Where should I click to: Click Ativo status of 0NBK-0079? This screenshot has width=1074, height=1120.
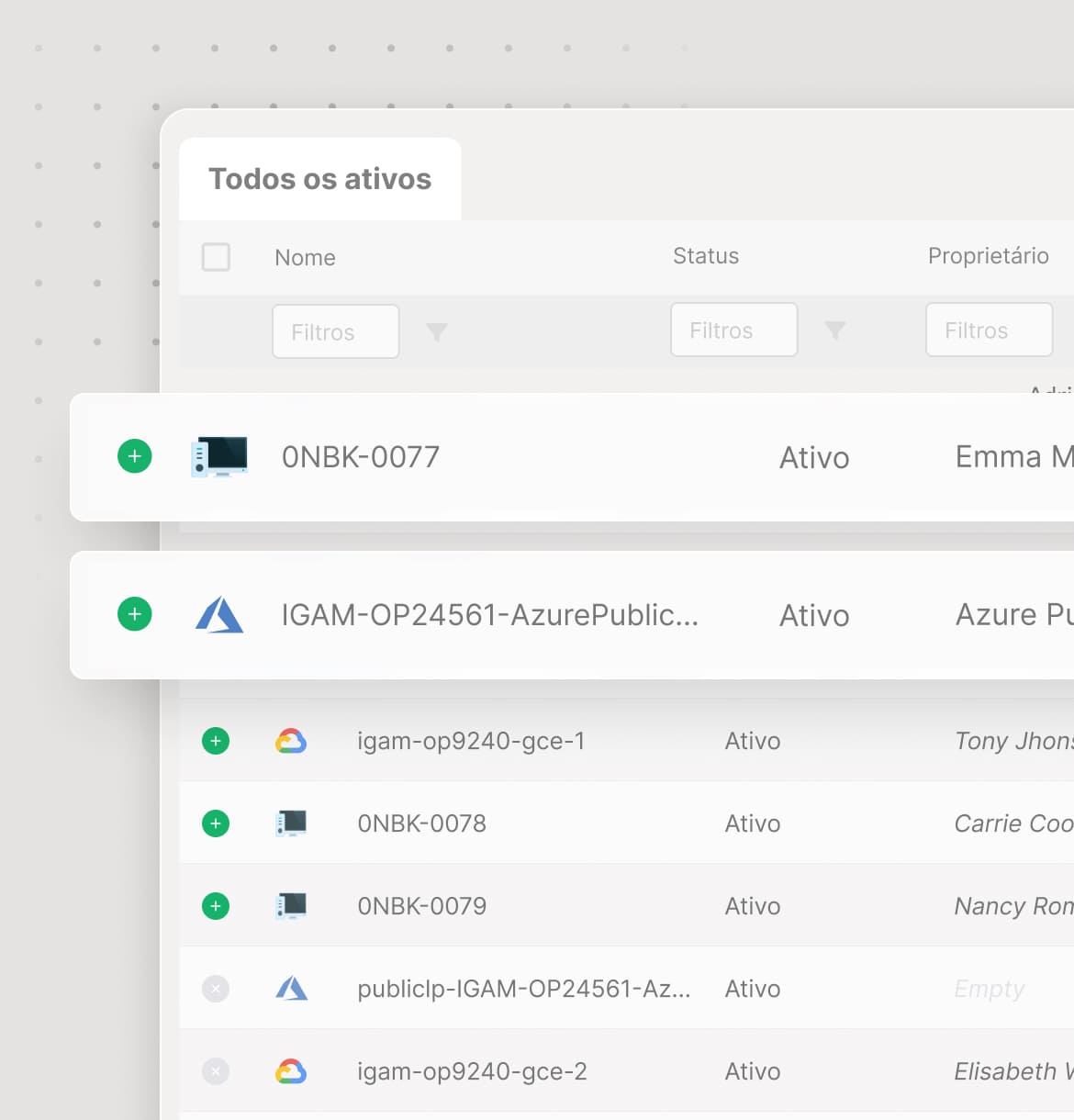click(753, 906)
